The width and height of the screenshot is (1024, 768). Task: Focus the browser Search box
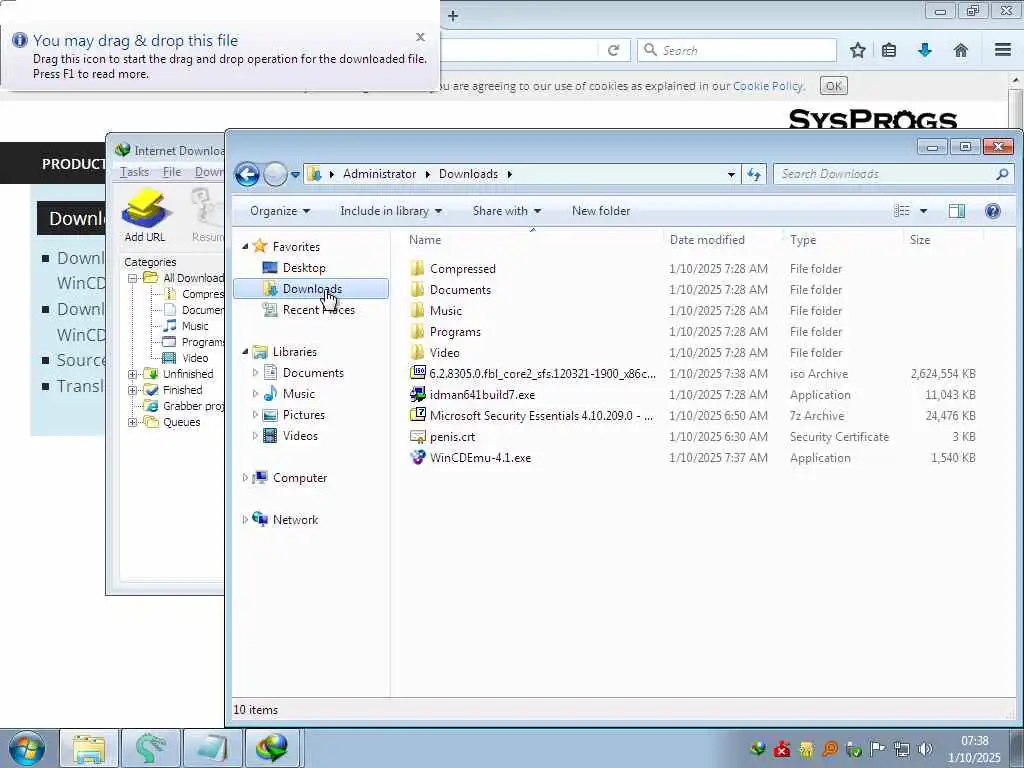(x=737, y=50)
